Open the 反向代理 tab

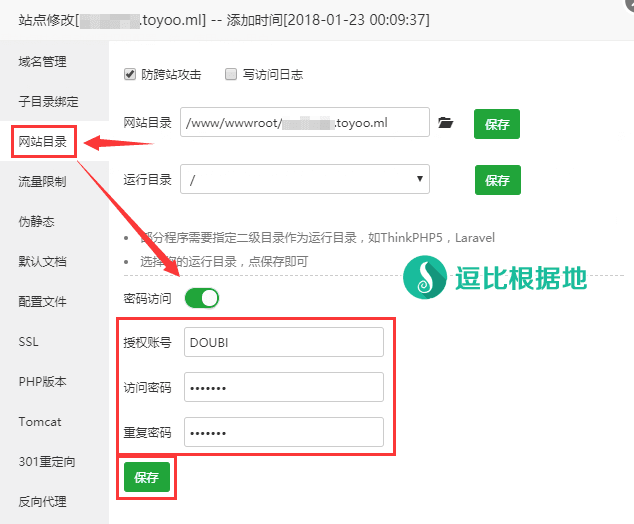point(42,502)
